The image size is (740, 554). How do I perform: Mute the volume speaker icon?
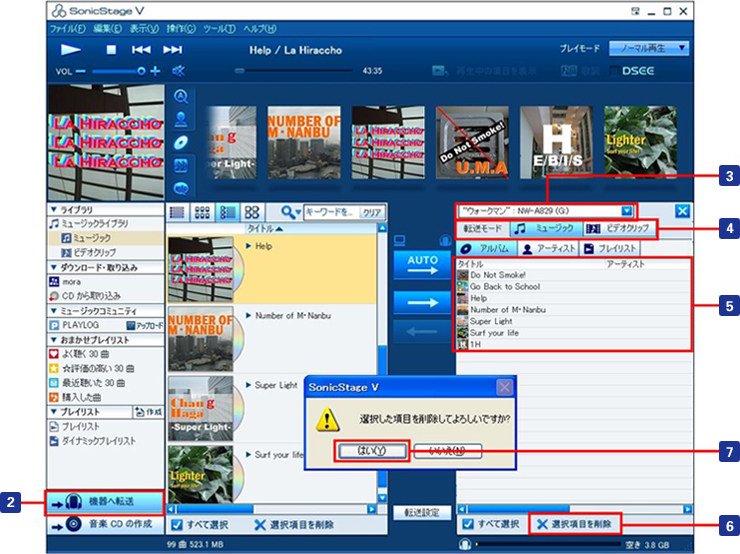tap(180, 71)
